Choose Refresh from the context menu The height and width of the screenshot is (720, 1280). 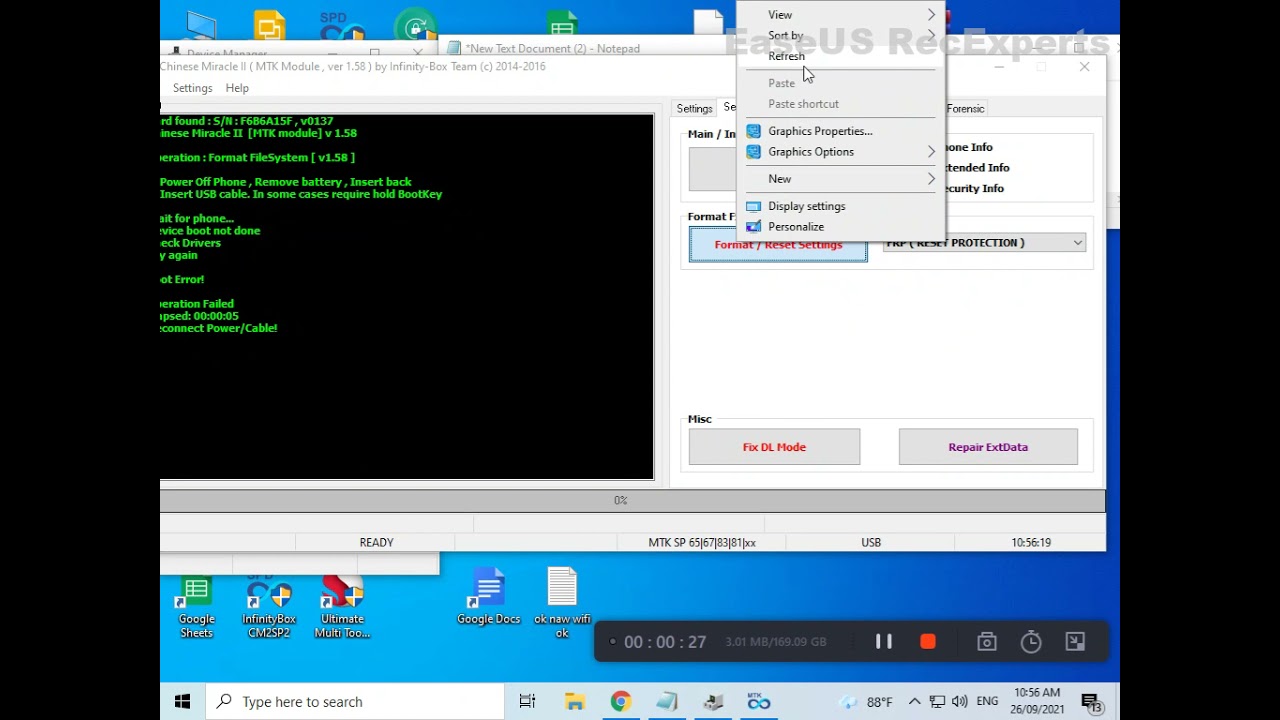[841, 56]
